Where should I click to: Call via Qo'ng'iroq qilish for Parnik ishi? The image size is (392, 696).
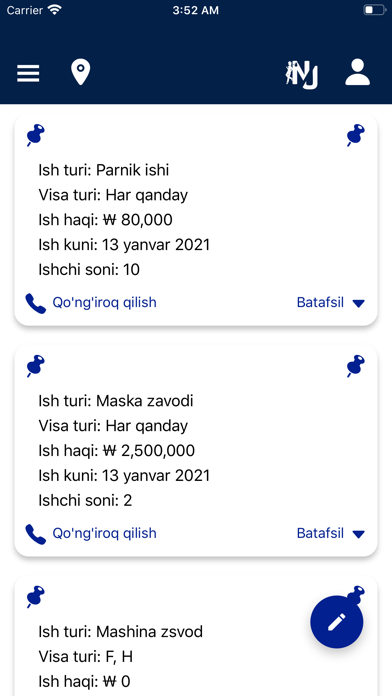coord(104,303)
